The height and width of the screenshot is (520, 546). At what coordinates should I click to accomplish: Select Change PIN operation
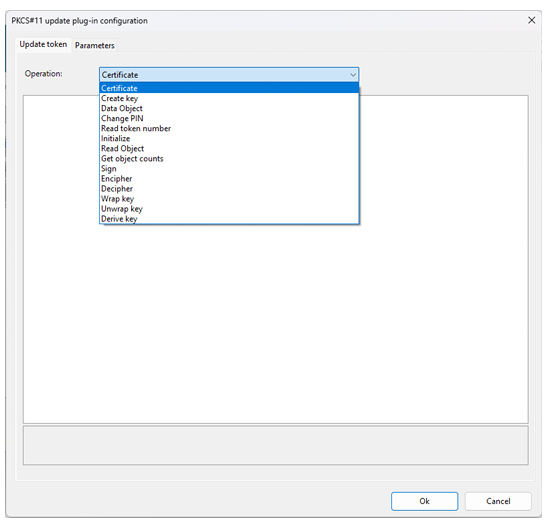pyautogui.click(x=229, y=118)
